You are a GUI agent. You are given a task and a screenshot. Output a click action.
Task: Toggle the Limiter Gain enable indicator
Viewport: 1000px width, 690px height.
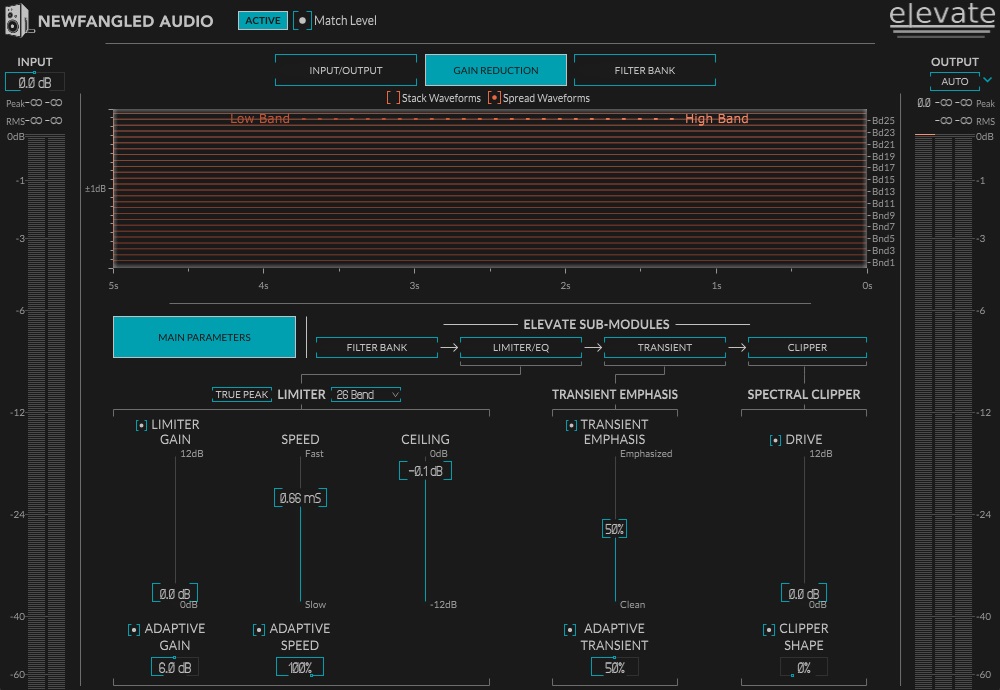pyautogui.click(x=140, y=424)
